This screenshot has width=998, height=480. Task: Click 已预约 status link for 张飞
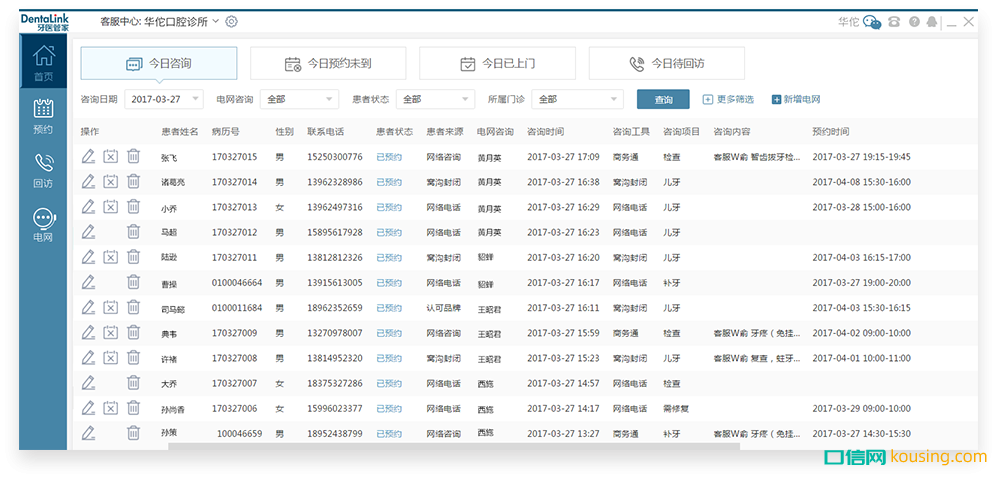[389, 157]
